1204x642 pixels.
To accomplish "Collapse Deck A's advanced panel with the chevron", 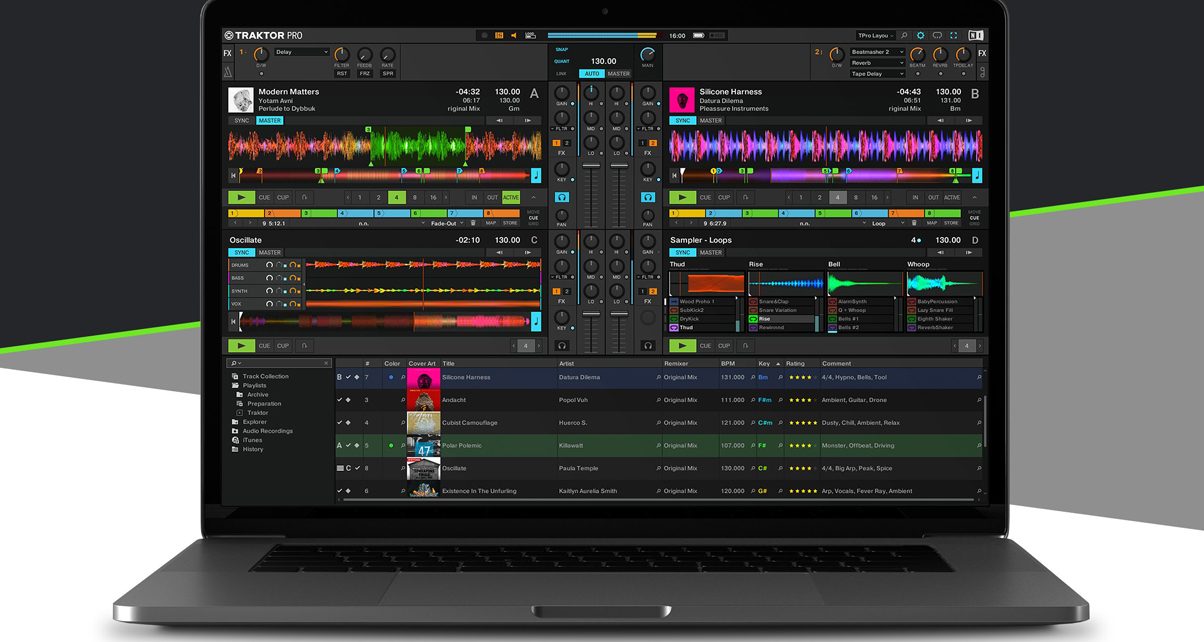I will [x=533, y=198].
